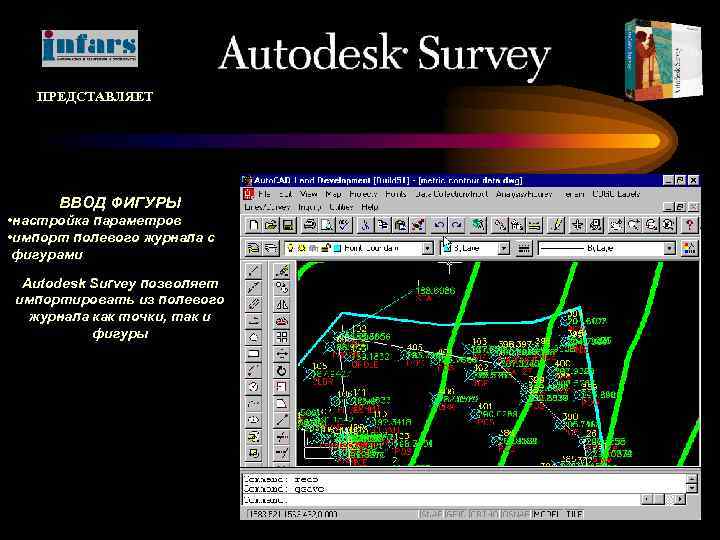Click the Zoom Previous icon
This screenshot has height=540, width=720.
668,225
